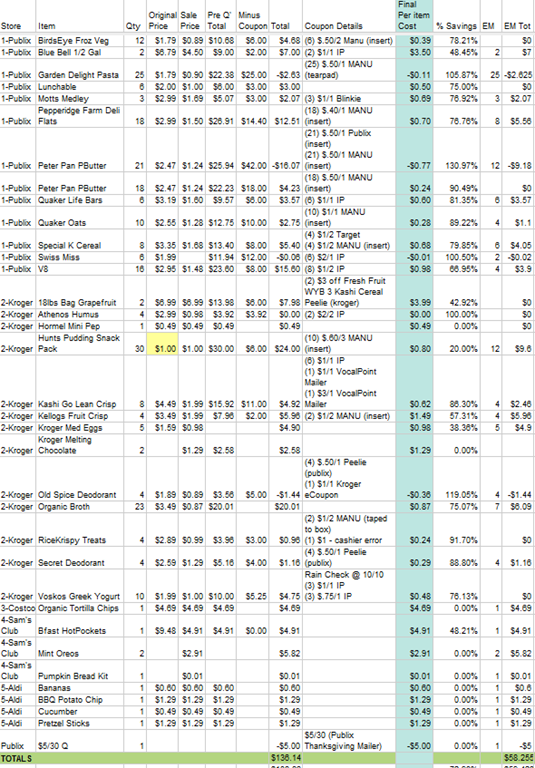Select the 'Thanksgiving Mailer' coupon details cell

click(349, 741)
